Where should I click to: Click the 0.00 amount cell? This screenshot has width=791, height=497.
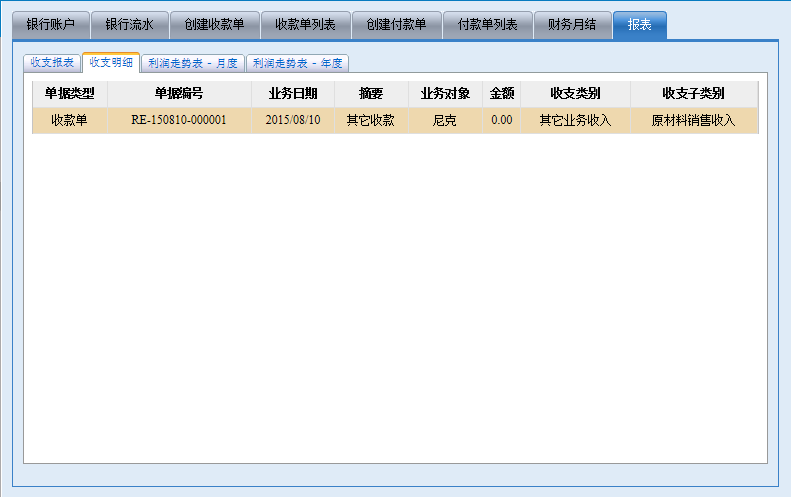point(501,120)
